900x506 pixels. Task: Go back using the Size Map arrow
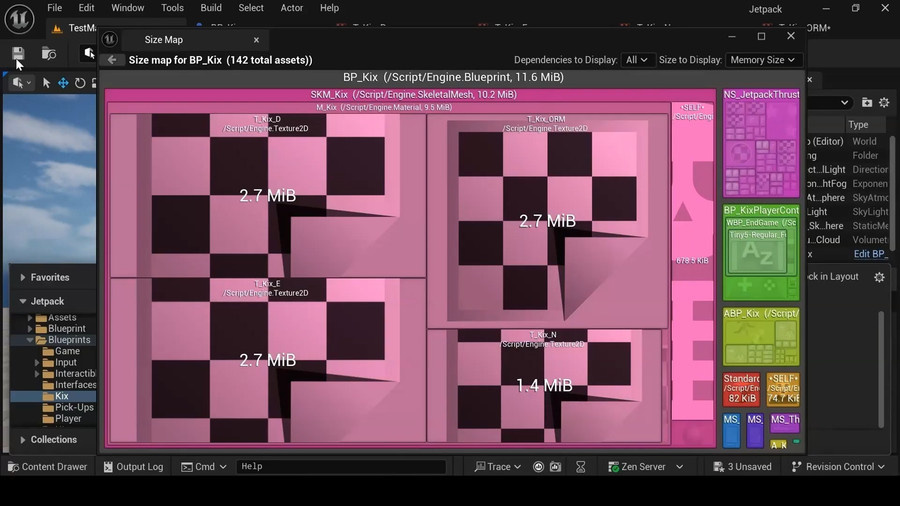pos(112,60)
